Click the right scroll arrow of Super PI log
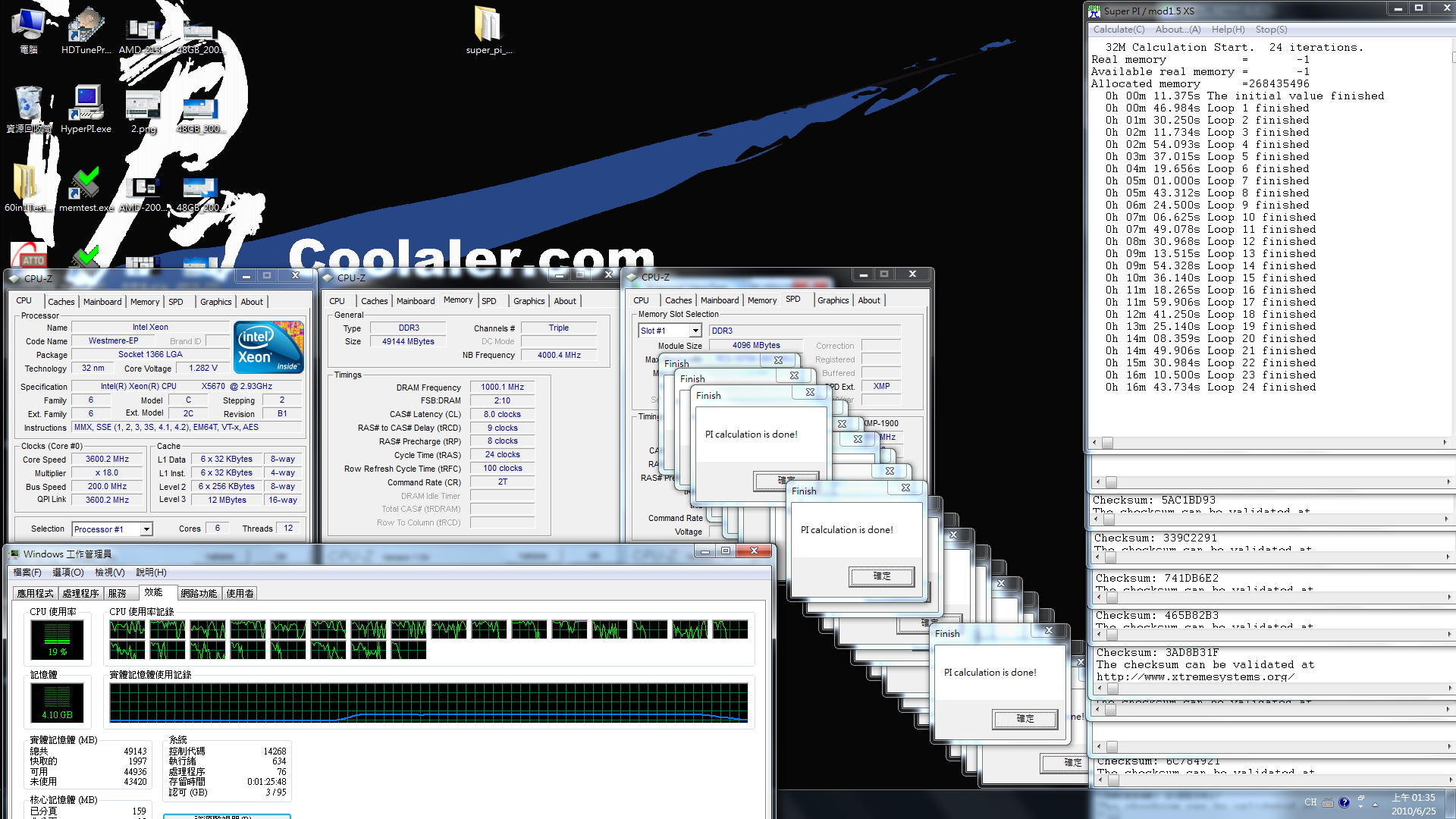Screen dimensions: 1456x819 click(x=1444, y=443)
